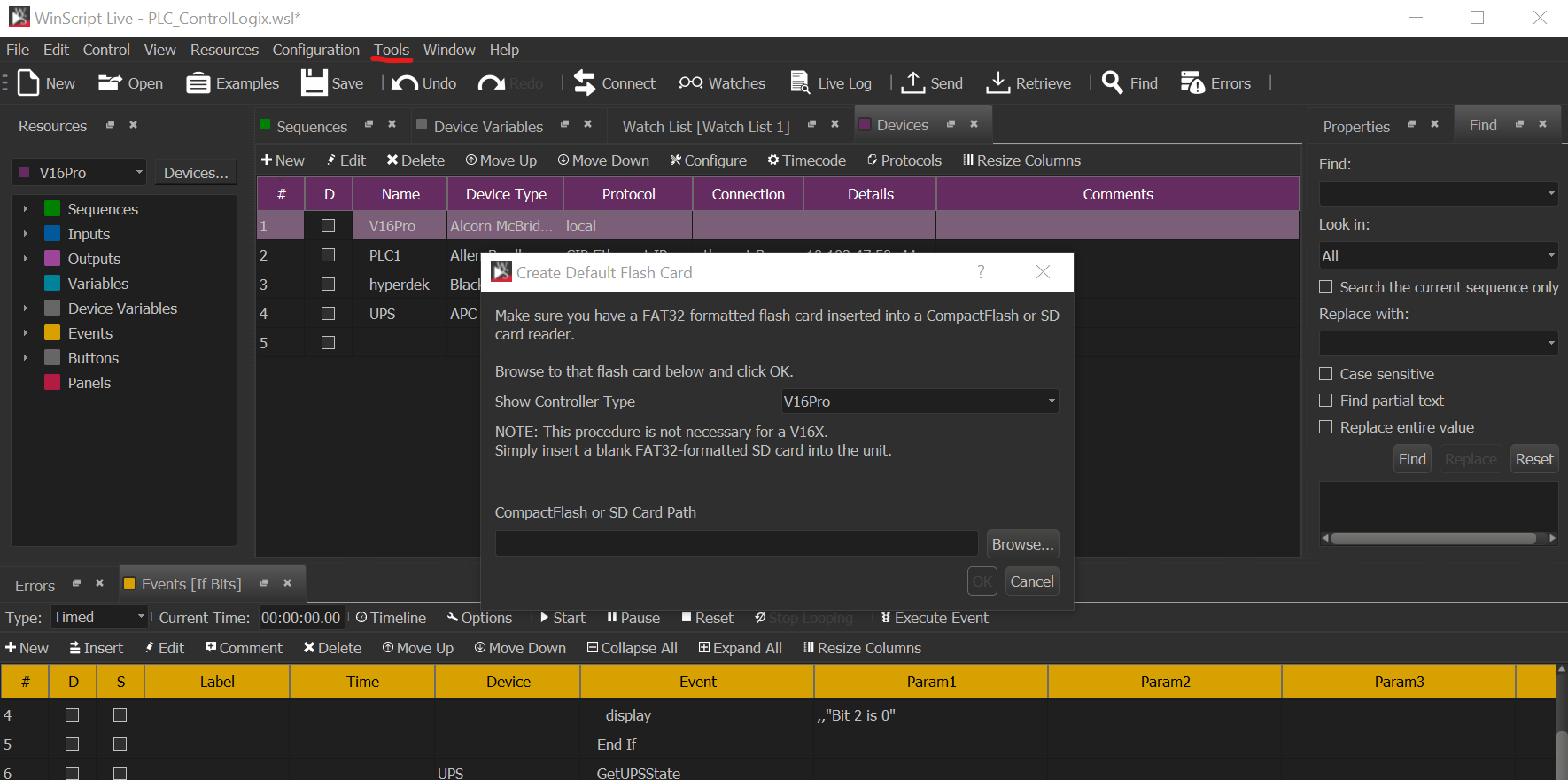Image resolution: width=1568 pixels, height=780 pixels.
Task: Retrieve the script from the controller
Action: pos(1028,83)
